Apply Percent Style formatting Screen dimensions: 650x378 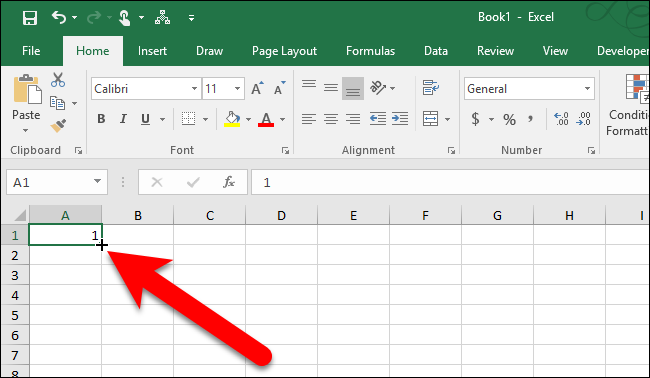coord(509,119)
